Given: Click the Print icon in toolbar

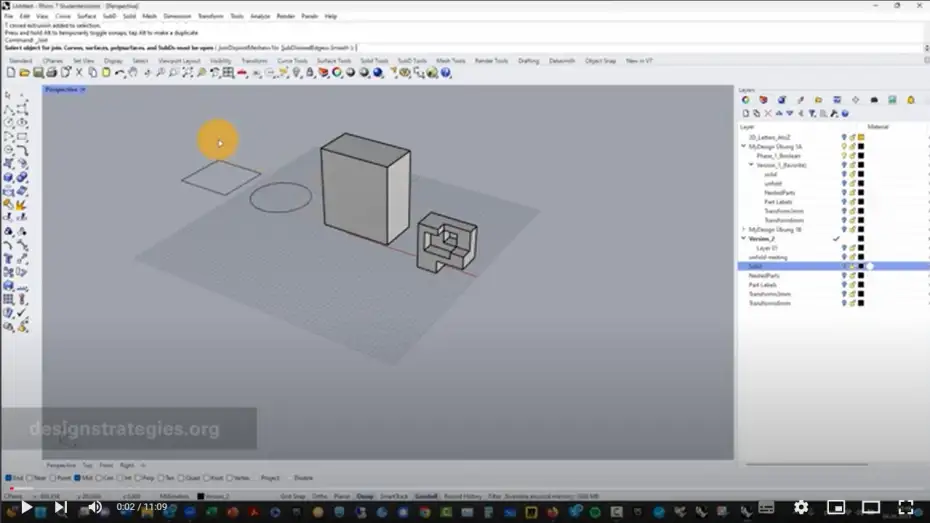Looking at the screenshot, I should tap(52, 72).
